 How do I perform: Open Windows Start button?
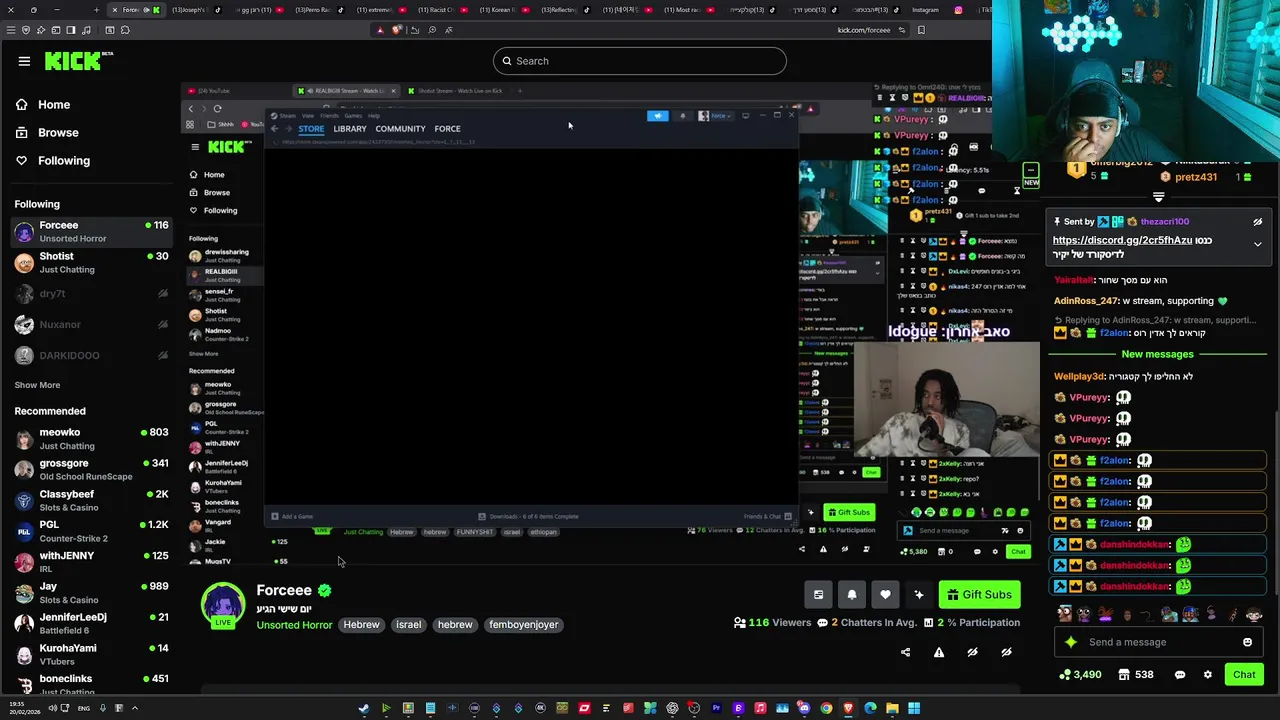[914, 708]
